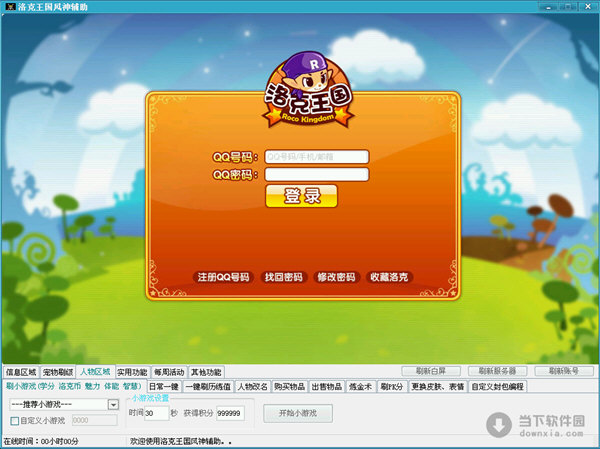The image size is (600, 449).
Task: Open the 购买物品 sub-tab
Action: [290, 387]
